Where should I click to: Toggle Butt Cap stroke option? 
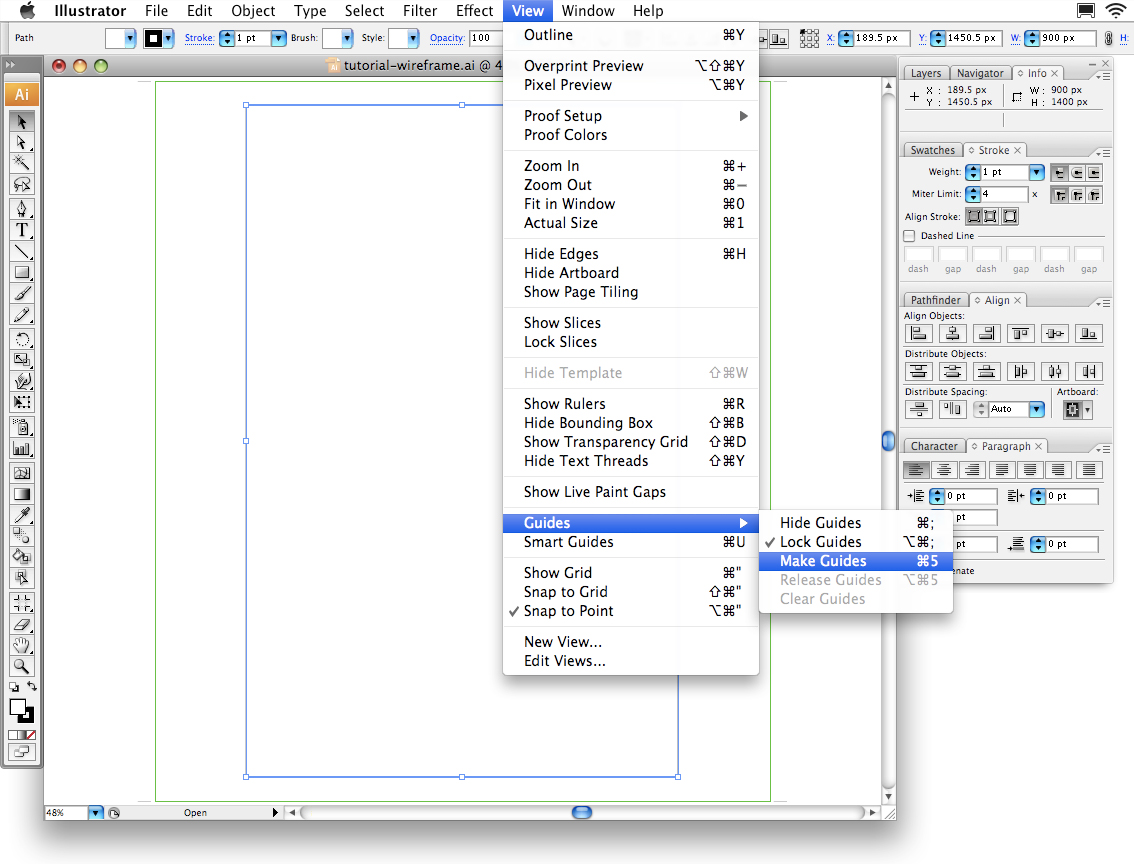click(x=1060, y=173)
